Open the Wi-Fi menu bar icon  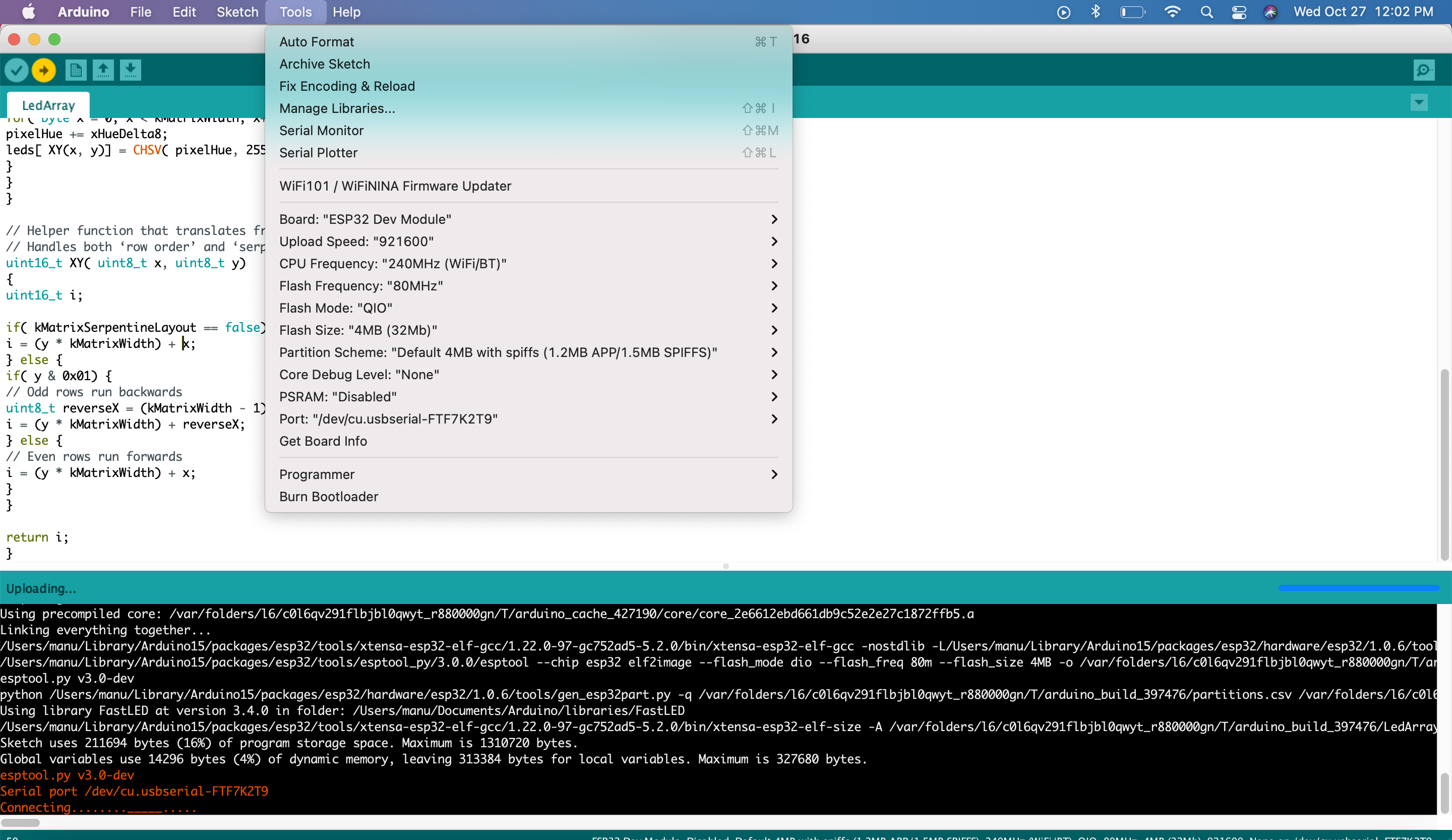1173,12
